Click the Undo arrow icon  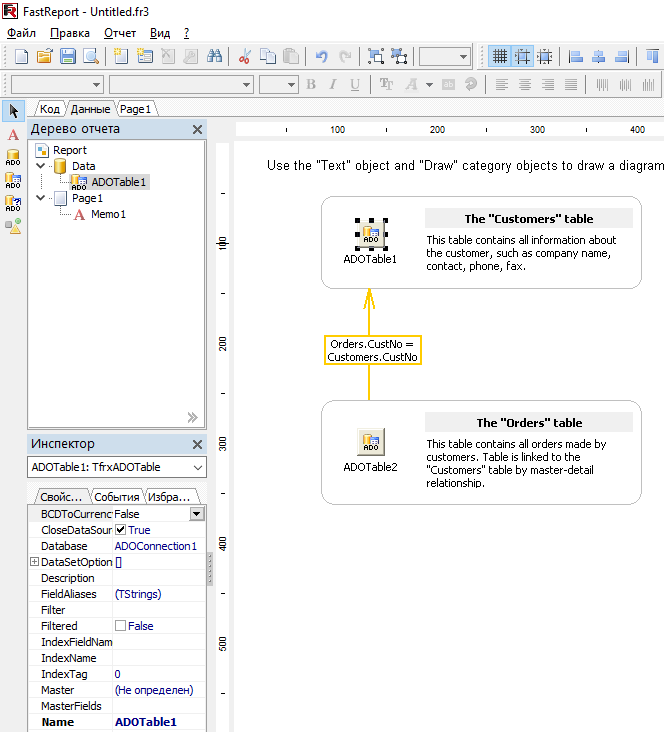coord(321,57)
